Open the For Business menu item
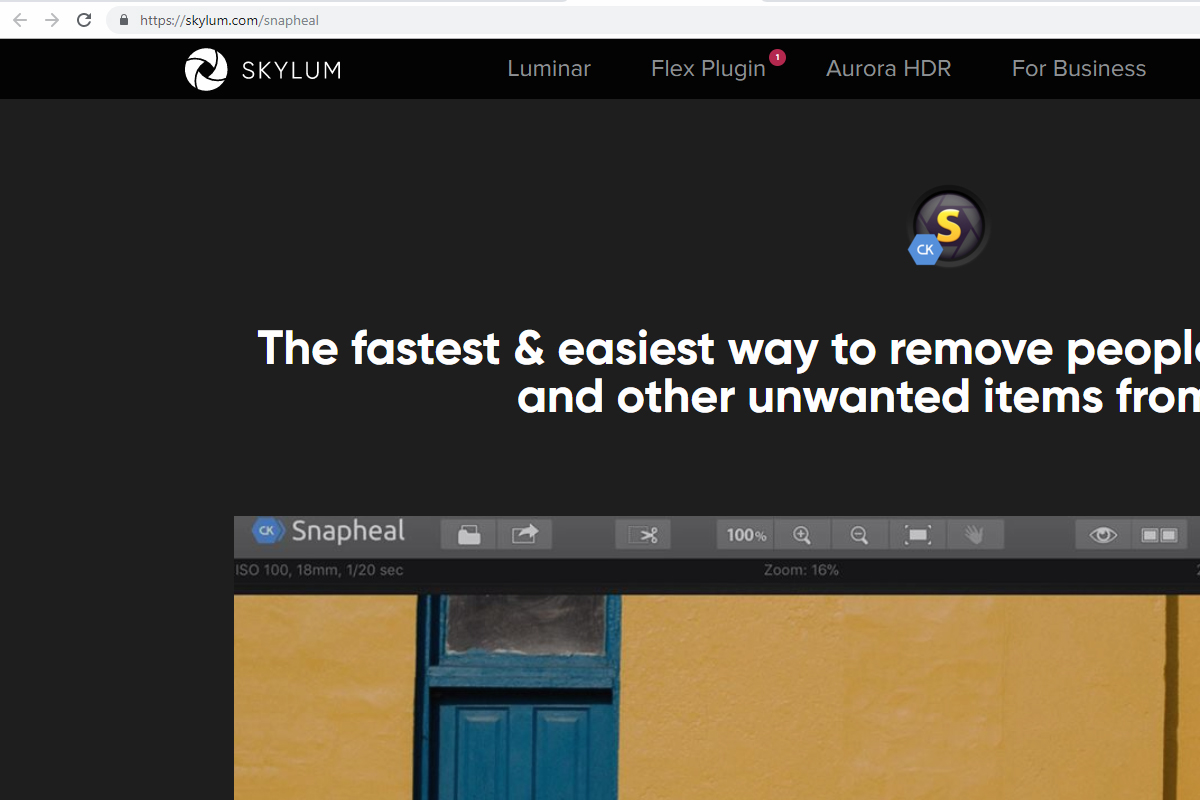Image resolution: width=1200 pixels, height=800 pixels. (x=1079, y=69)
